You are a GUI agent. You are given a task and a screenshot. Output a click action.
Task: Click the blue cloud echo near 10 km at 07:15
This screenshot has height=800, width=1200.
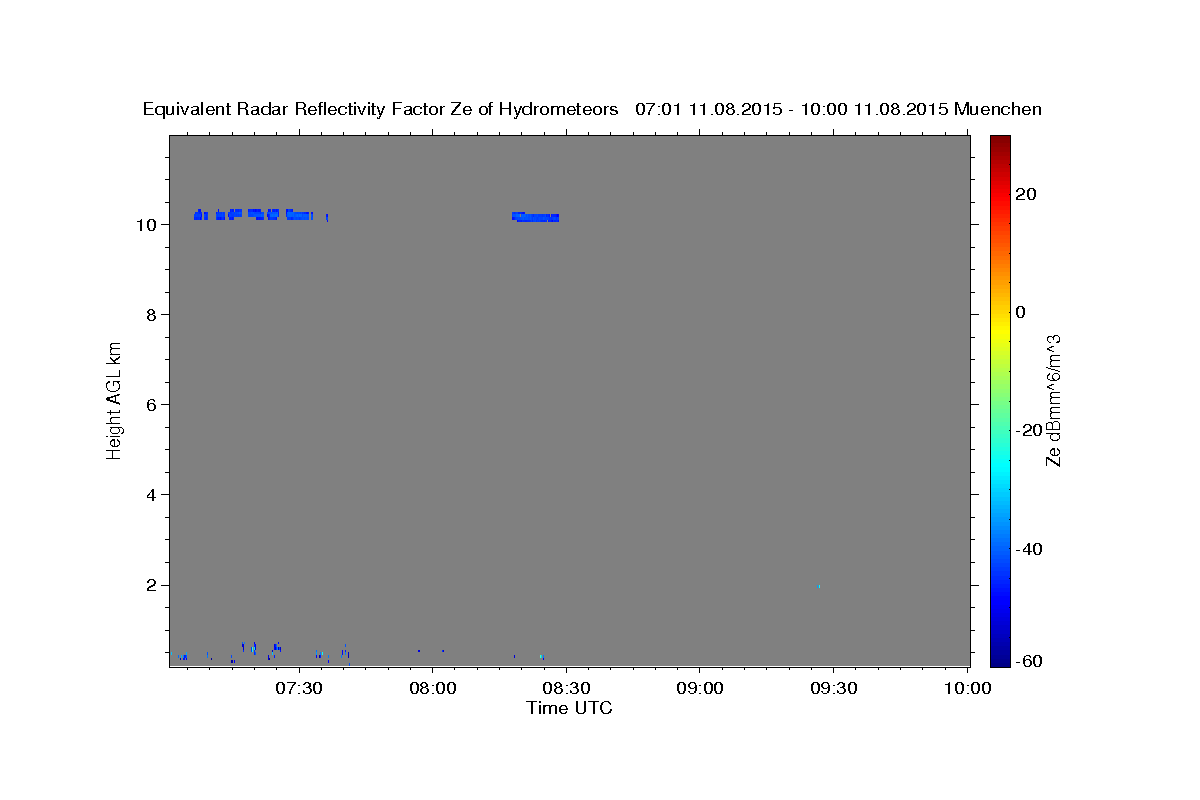tap(255, 214)
